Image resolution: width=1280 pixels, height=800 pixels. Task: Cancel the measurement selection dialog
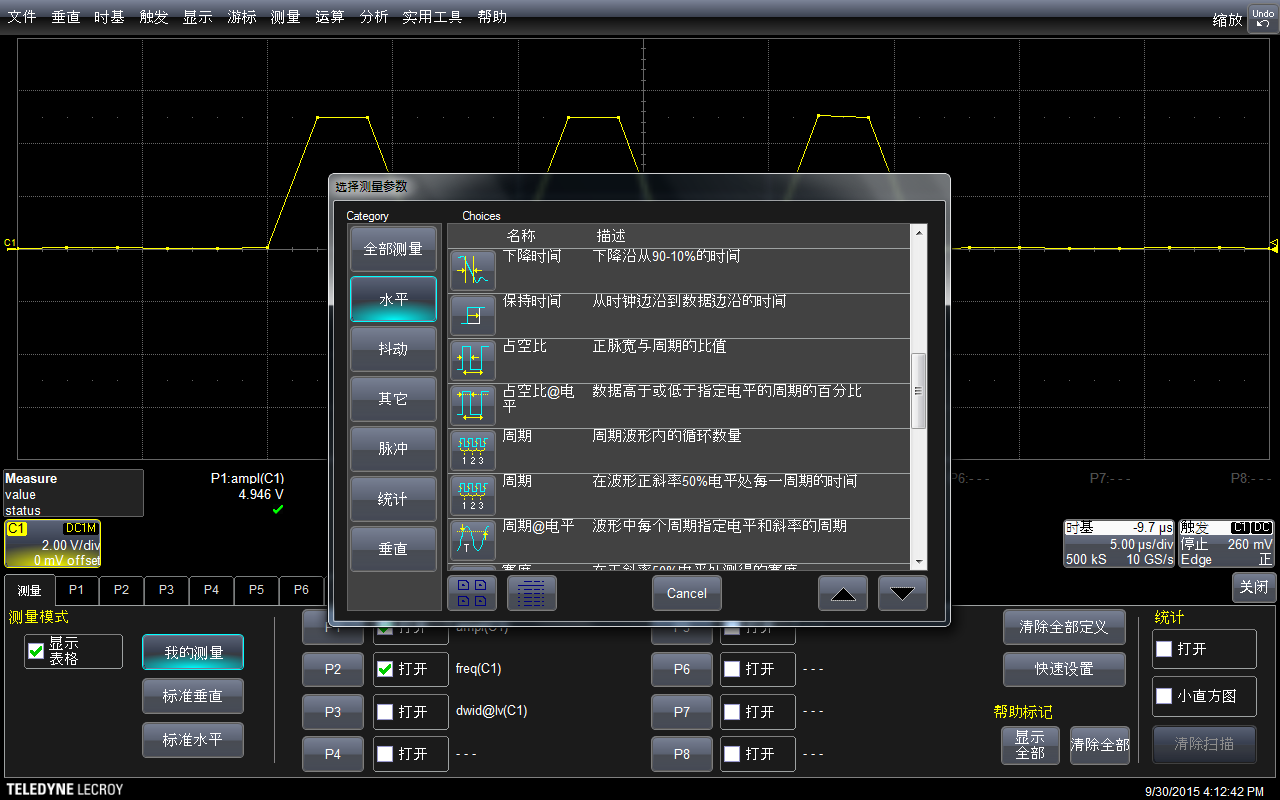[x=687, y=593]
